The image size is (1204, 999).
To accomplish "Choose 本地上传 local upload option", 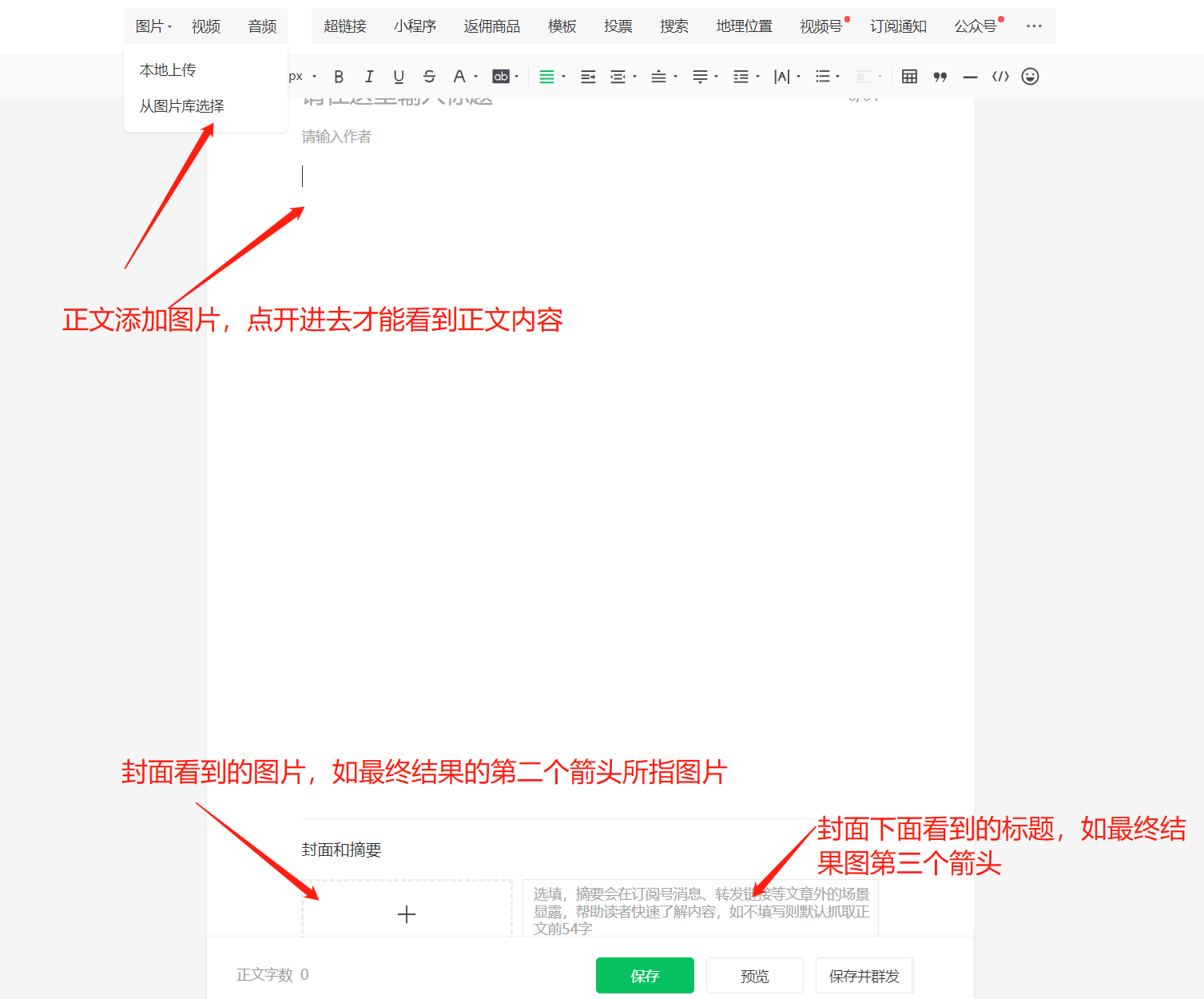I will [168, 70].
